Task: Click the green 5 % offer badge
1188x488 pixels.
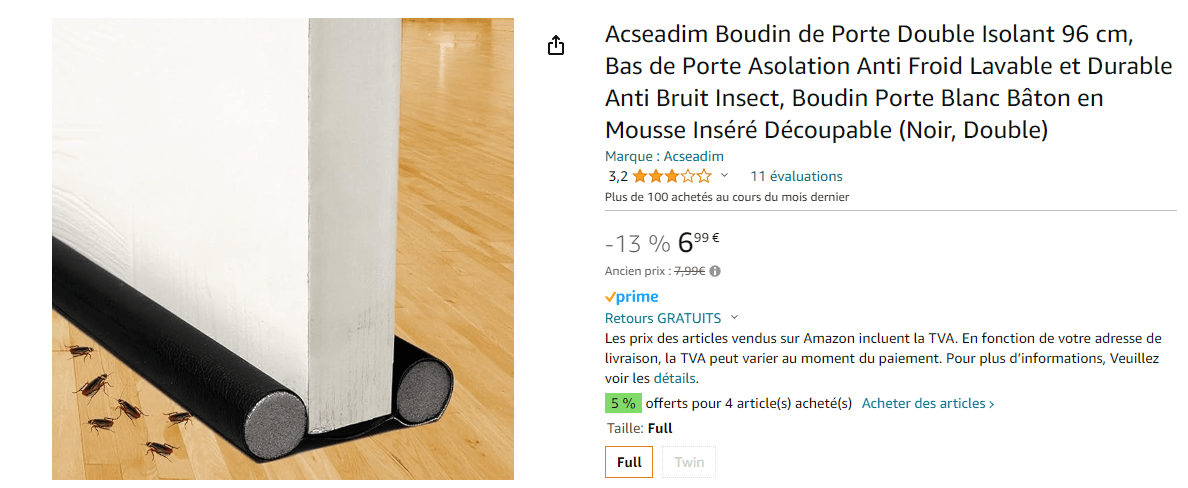Action: 623,403
